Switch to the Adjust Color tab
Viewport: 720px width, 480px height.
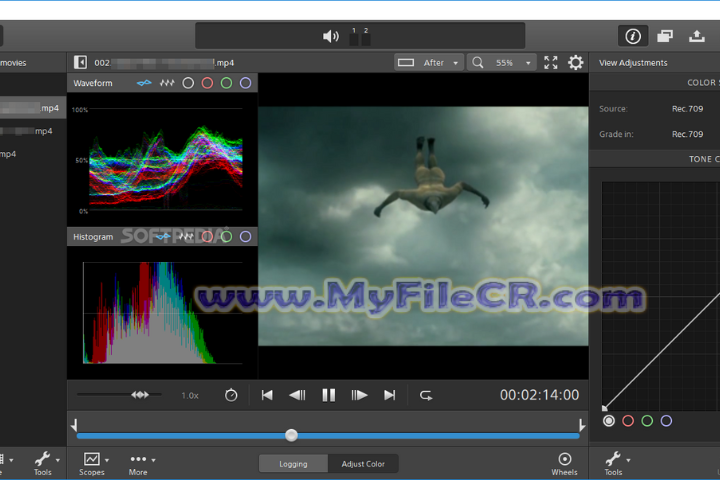[363, 464]
